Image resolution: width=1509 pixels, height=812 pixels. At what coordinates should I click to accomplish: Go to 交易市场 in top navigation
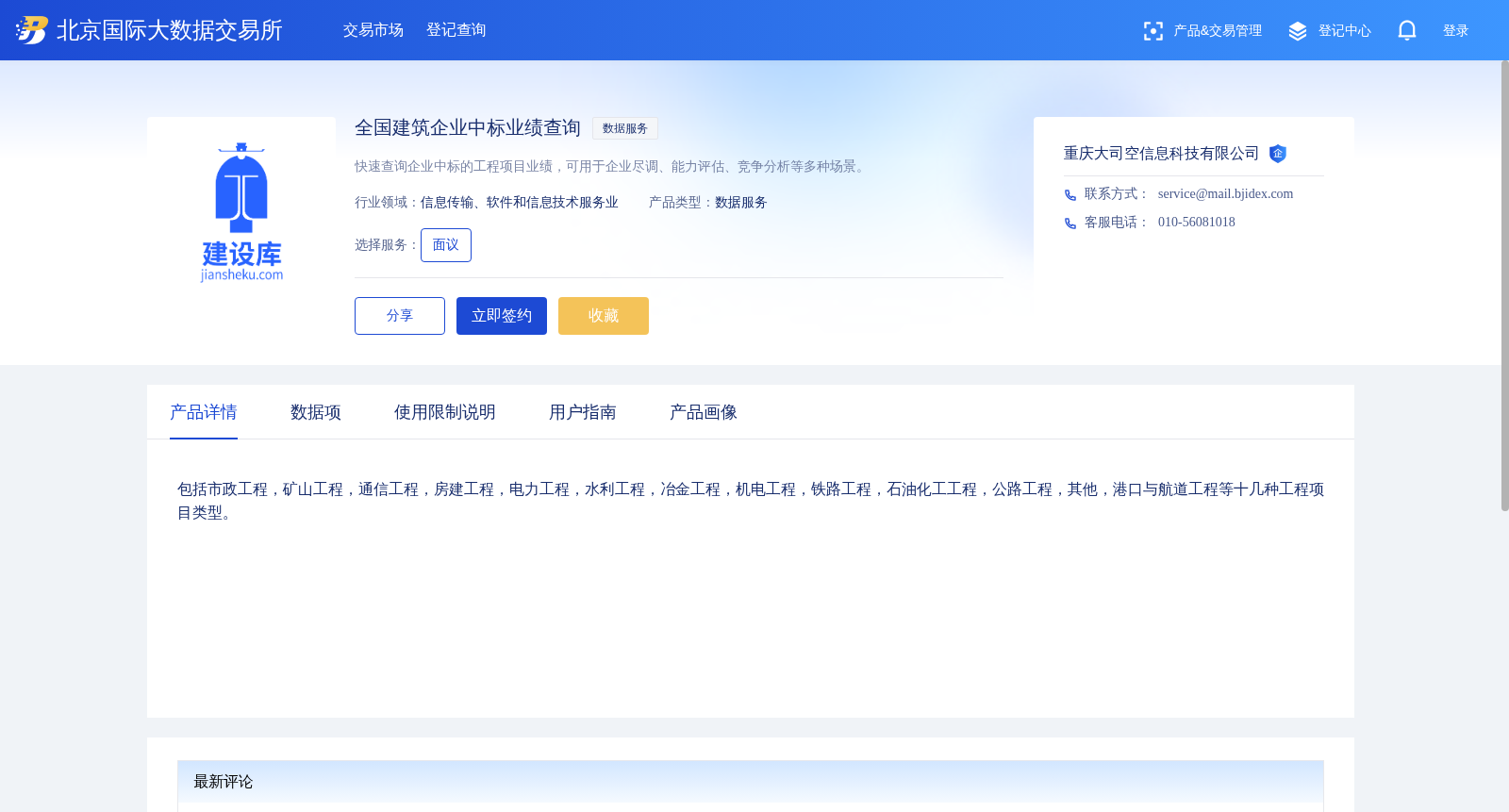(x=373, y=30)
